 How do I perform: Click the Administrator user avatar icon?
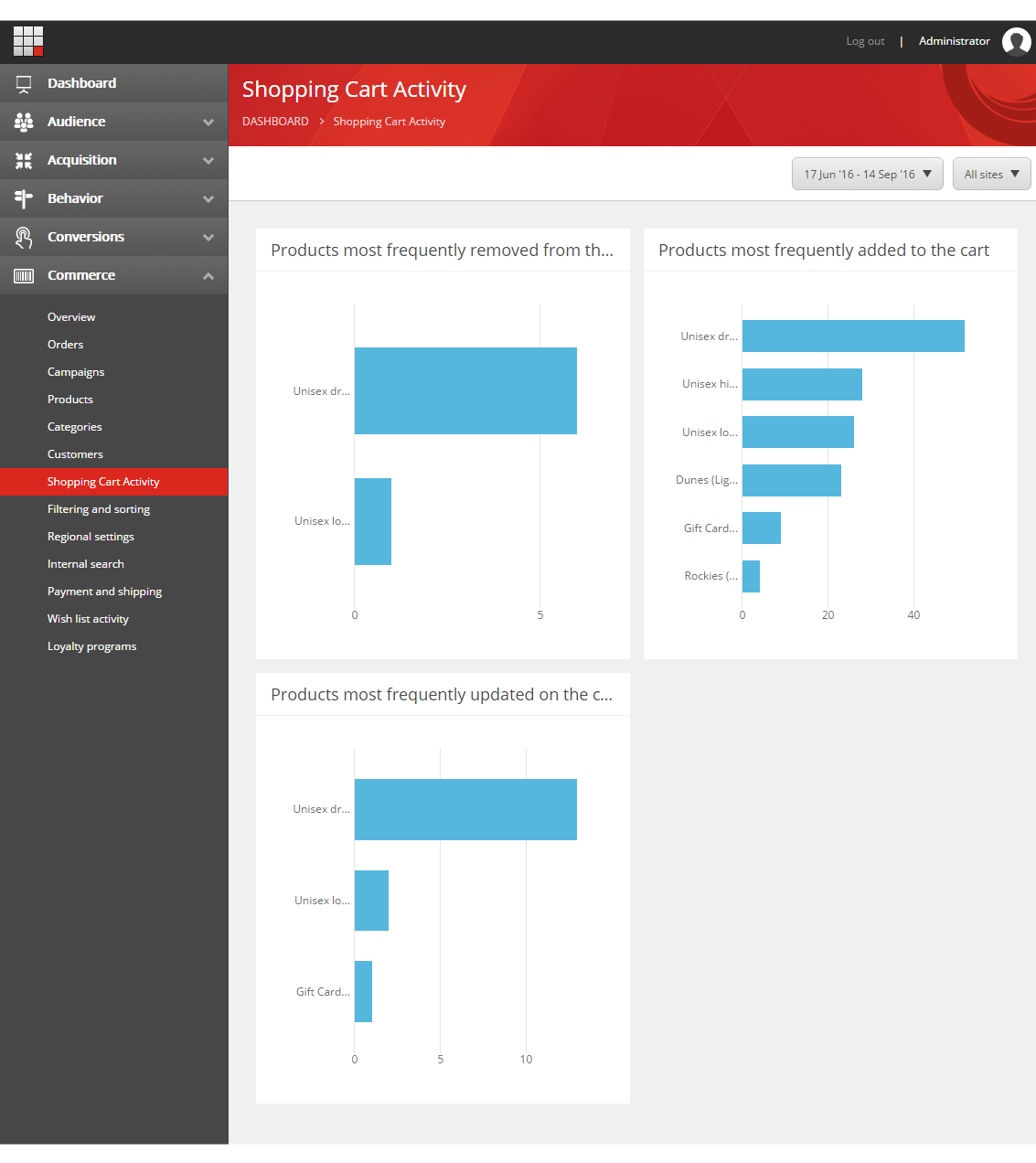(1016, 41)
